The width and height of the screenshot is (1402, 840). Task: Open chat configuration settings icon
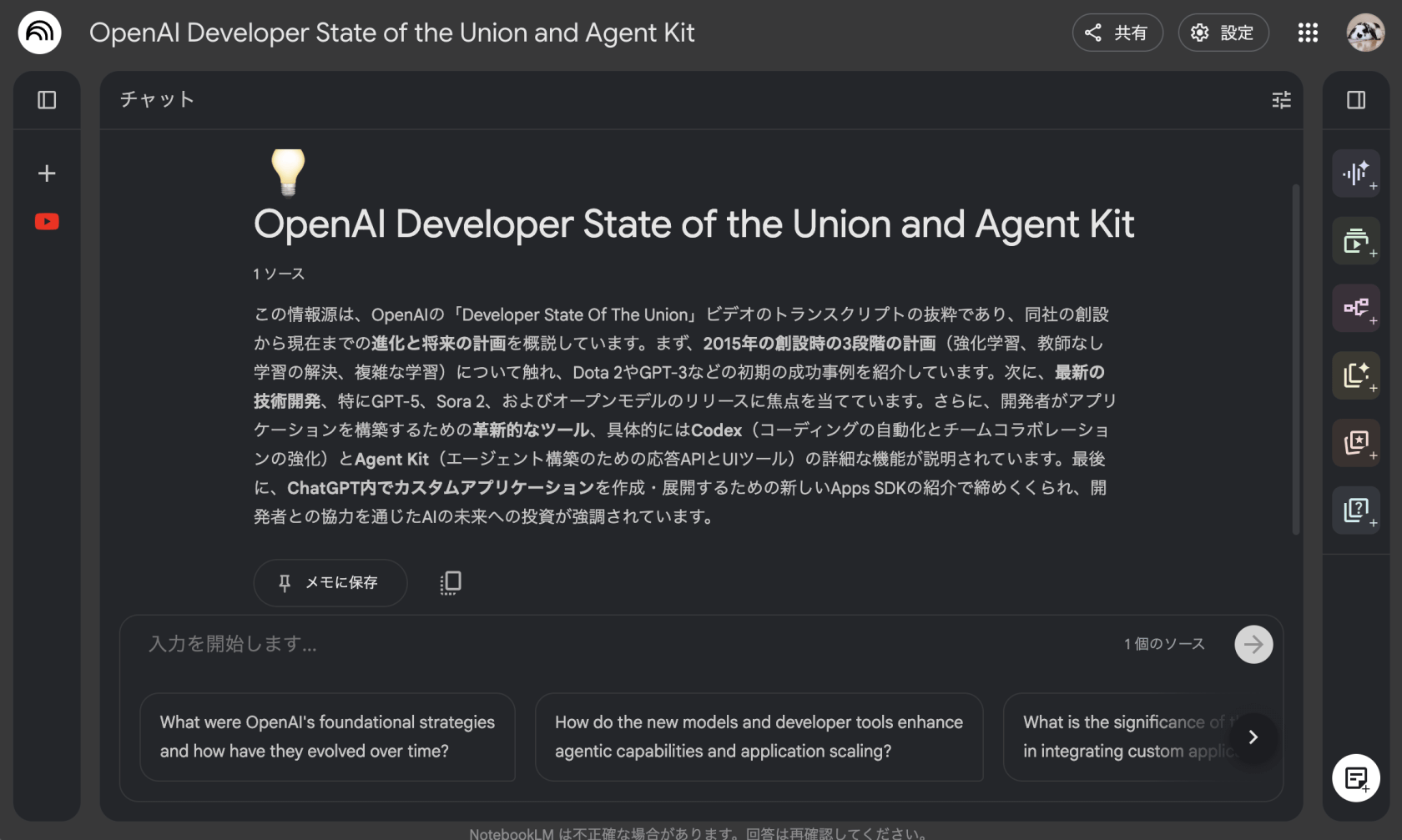pos(1281,100)
